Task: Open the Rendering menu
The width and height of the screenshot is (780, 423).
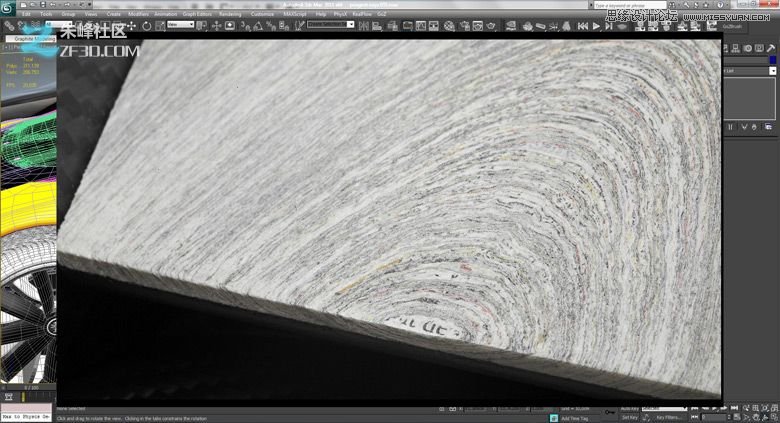Action: coord(230,14)
